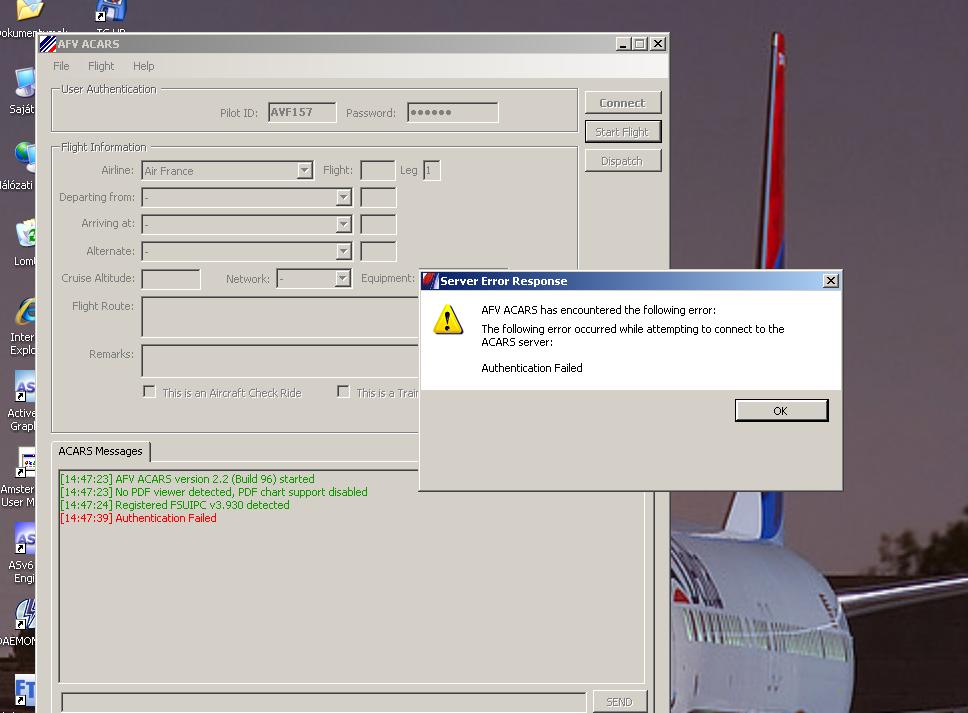Click the Flight number field
The width and height of the screenshot is (968, 713).
[x=378, y=170]
